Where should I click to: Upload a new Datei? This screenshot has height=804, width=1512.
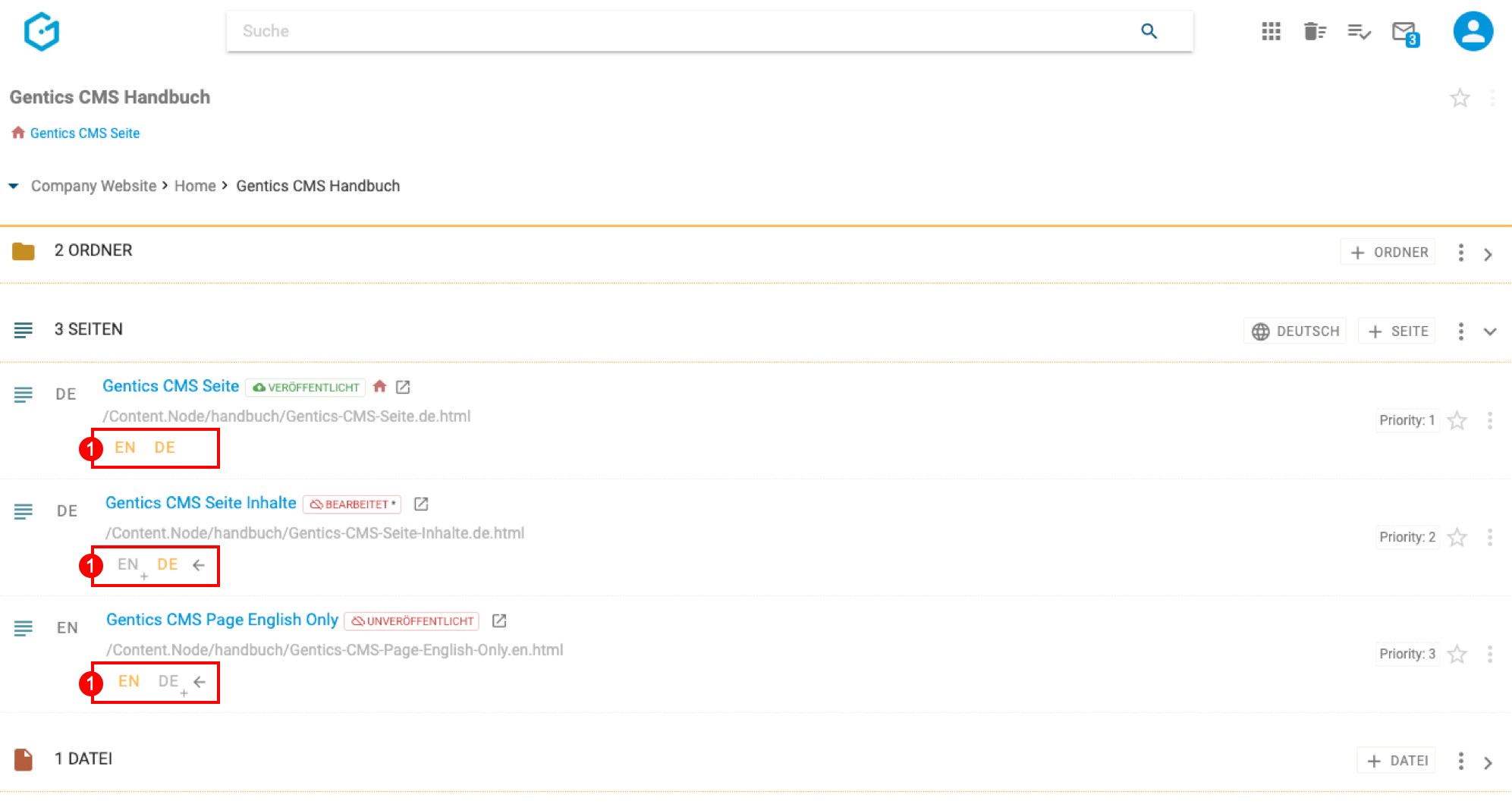click(1397, 761)
